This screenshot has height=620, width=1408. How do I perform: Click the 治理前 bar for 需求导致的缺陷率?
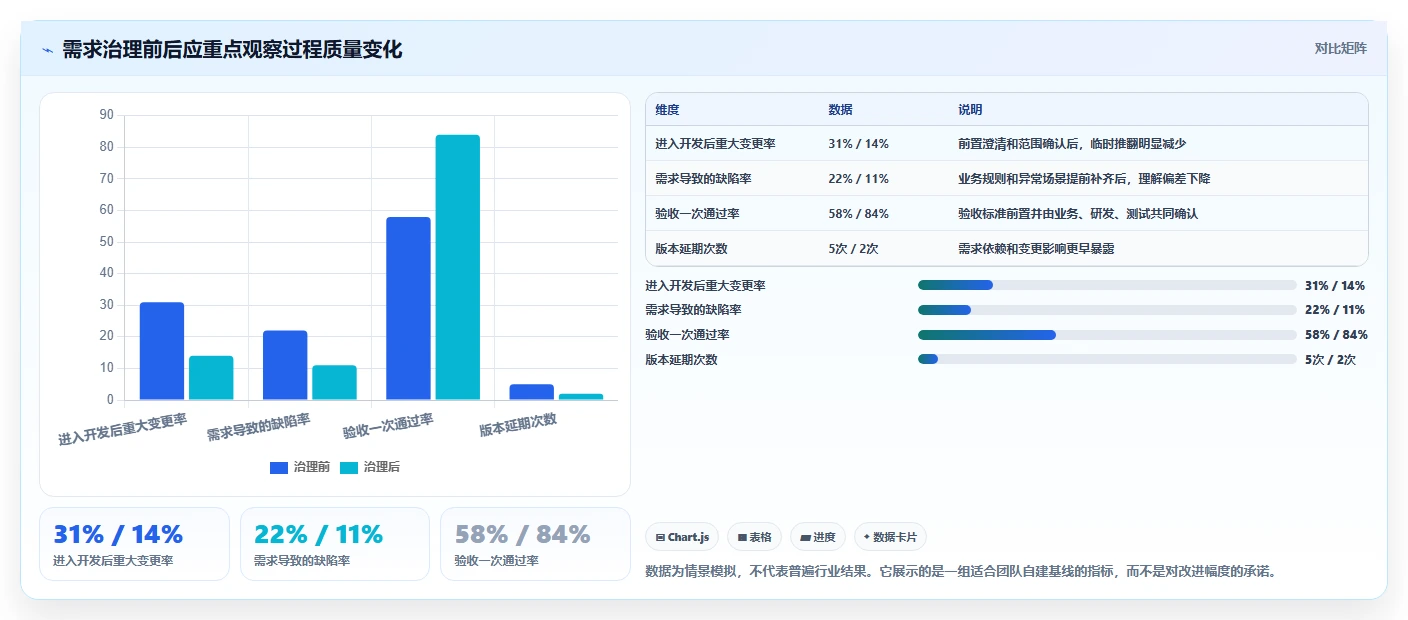tap(285, 365)
